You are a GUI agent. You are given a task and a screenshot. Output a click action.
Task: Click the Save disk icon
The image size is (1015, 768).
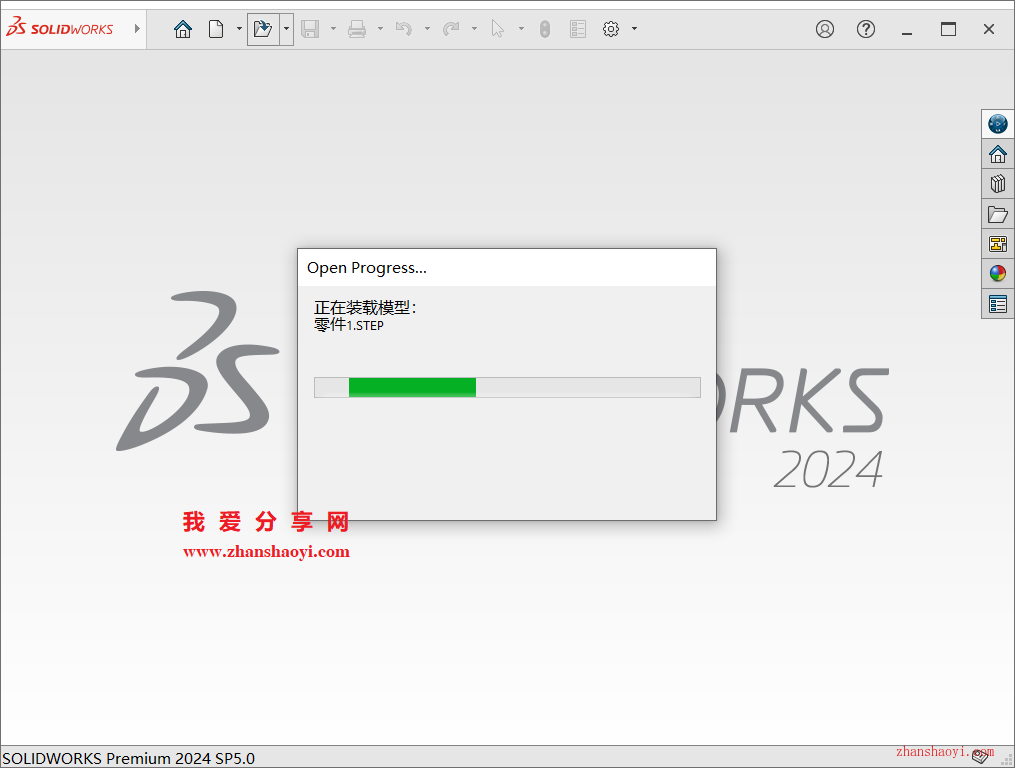point(310,29)
